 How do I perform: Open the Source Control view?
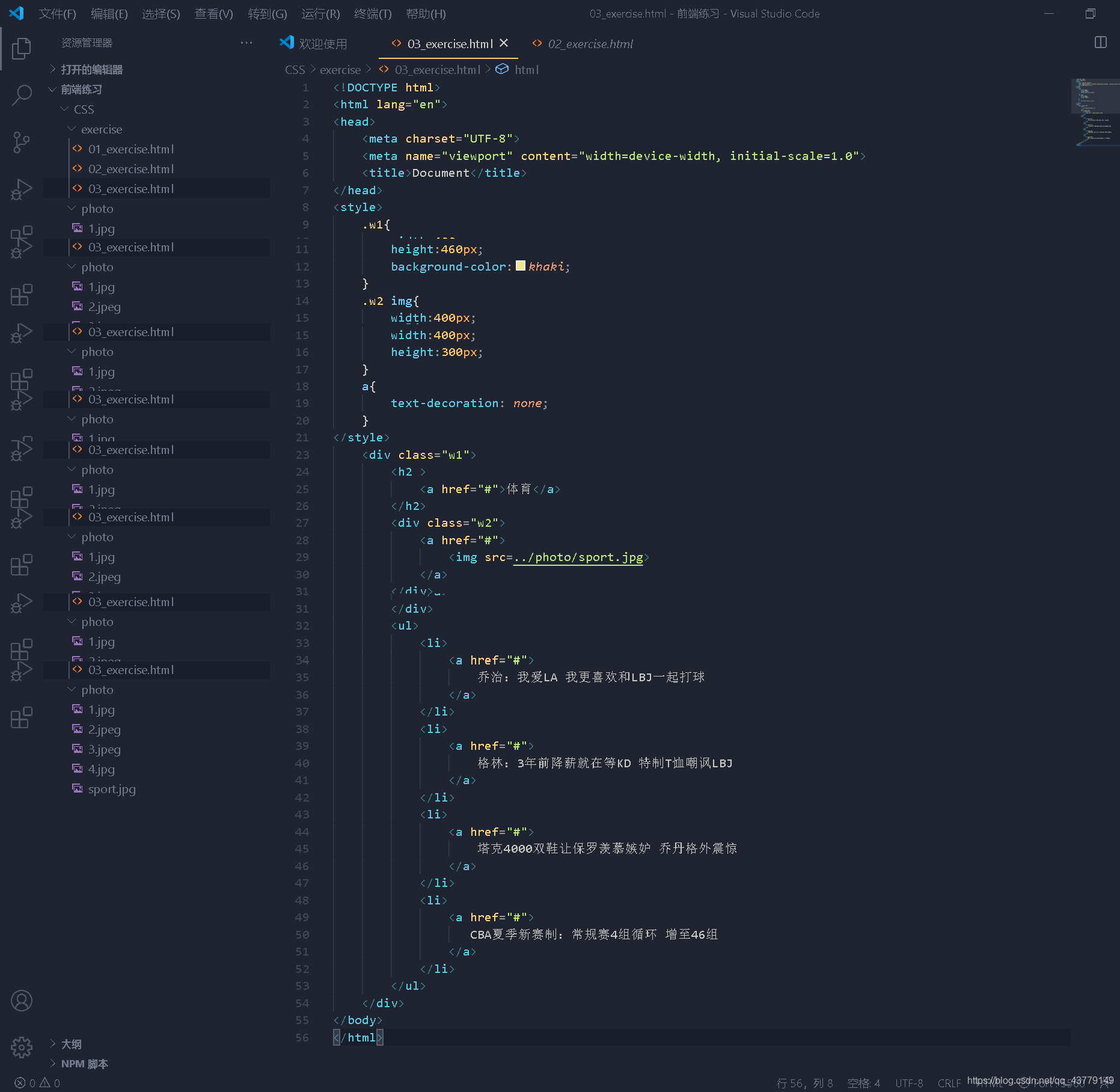(x=22, y=143)
